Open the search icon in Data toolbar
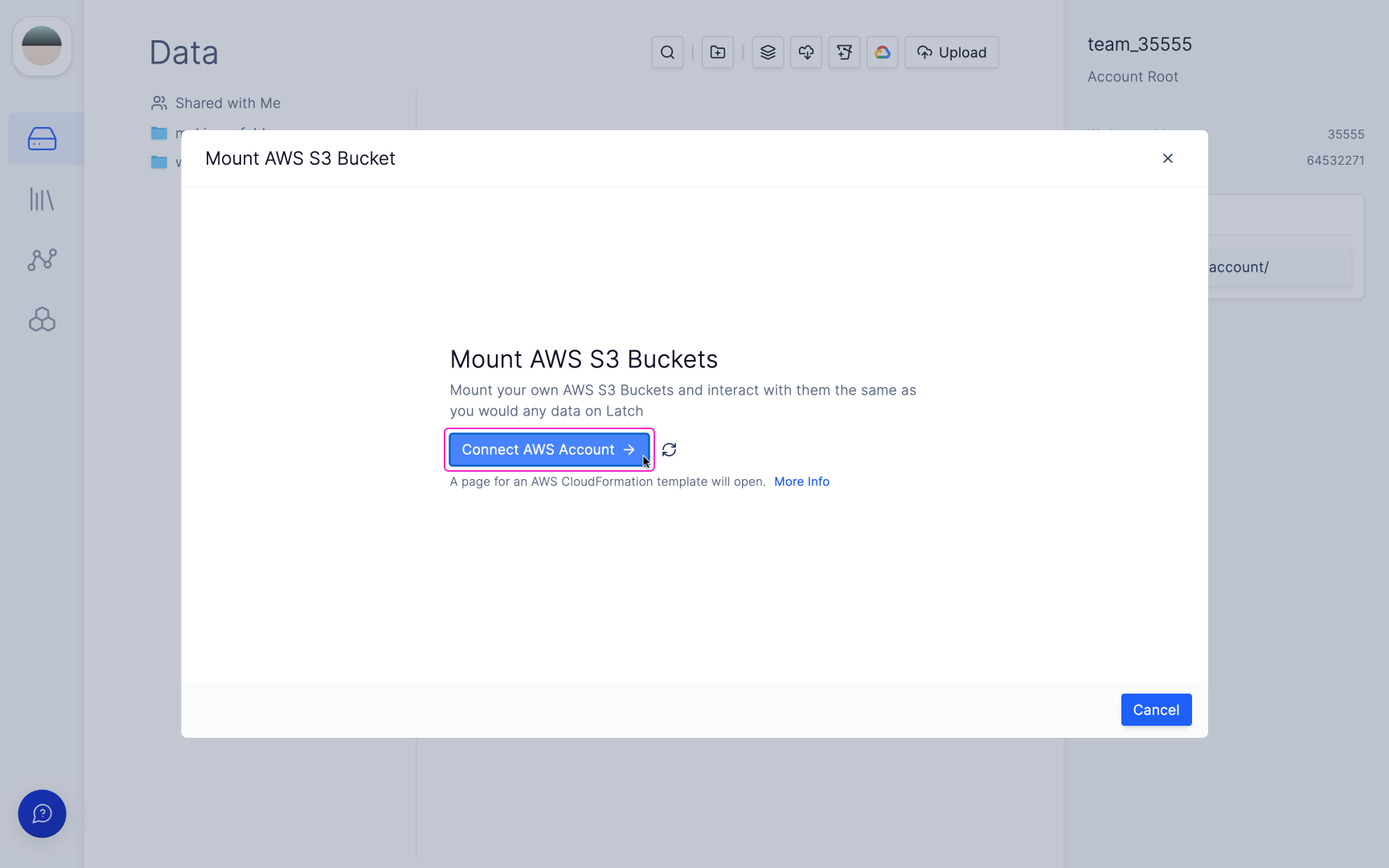 [667, 52]
